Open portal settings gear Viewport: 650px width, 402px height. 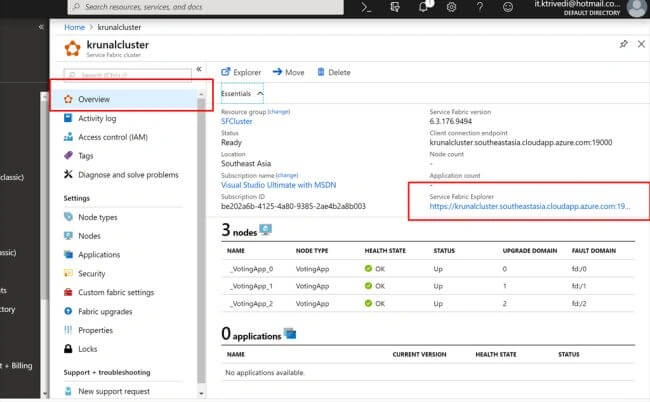451,7
